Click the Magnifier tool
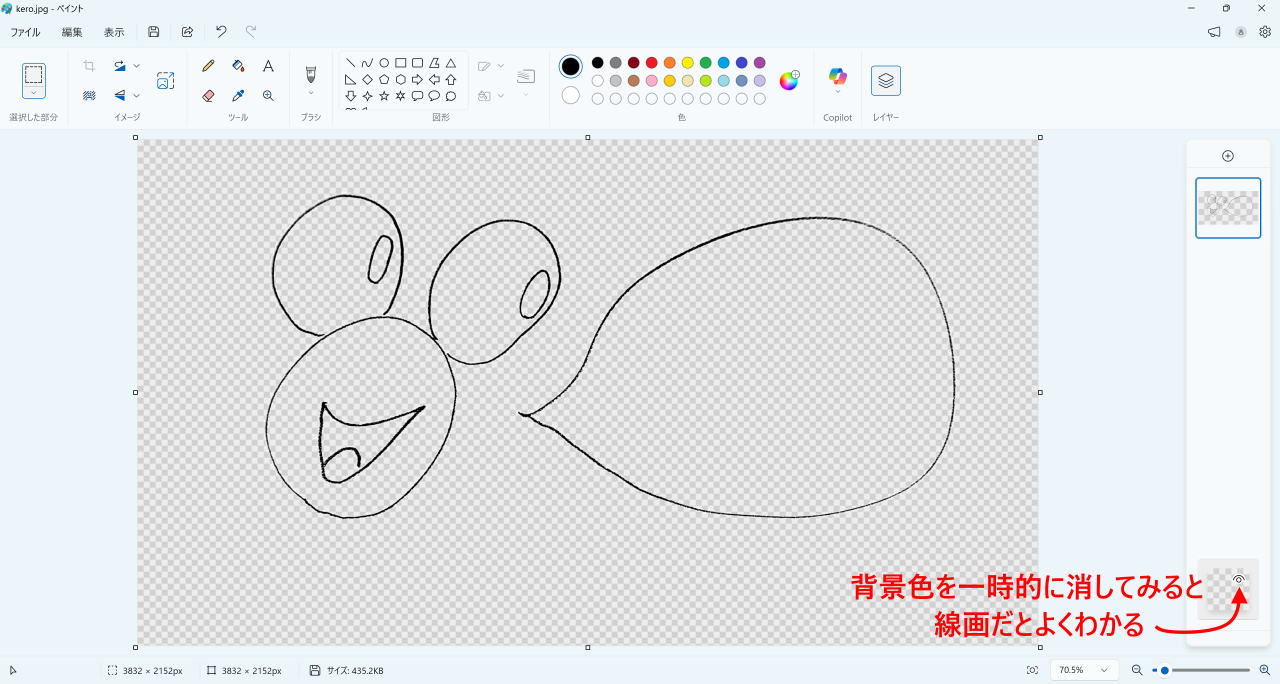 (268, 96)
